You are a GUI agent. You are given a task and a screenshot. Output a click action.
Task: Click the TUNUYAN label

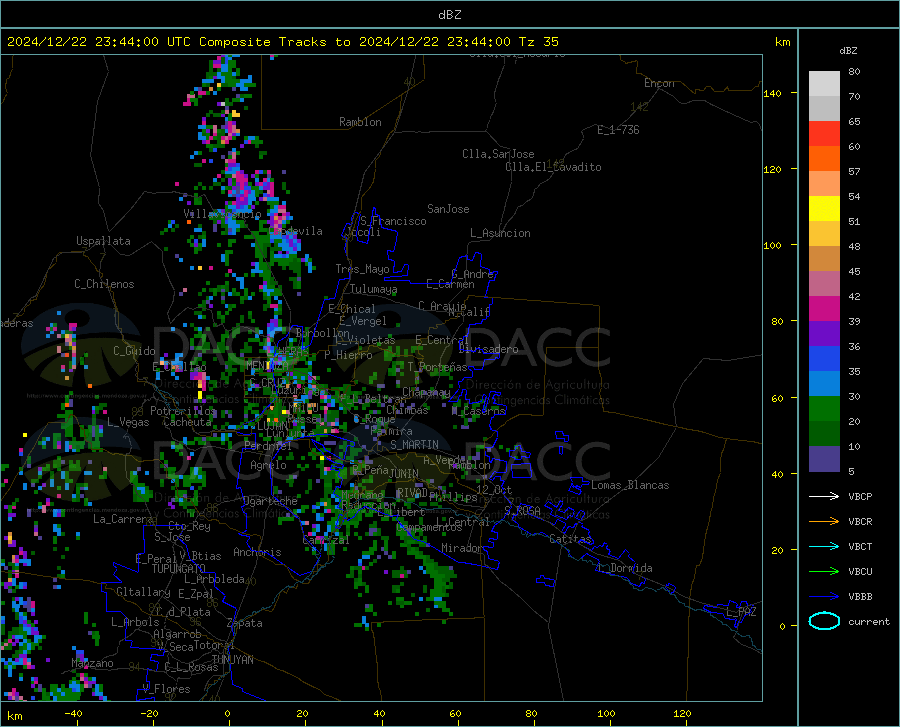coord(232,660)
